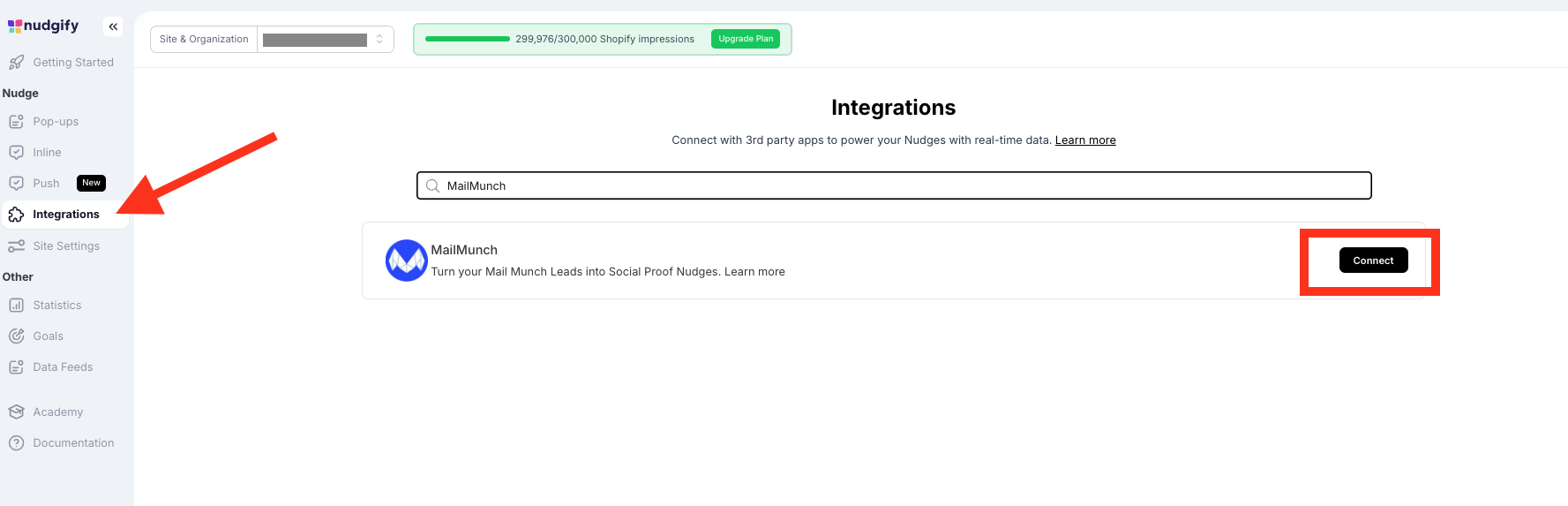Click the MailMunch logo
The height and width of the screenshot is (506, 1568).
click(x=407, y=261)
